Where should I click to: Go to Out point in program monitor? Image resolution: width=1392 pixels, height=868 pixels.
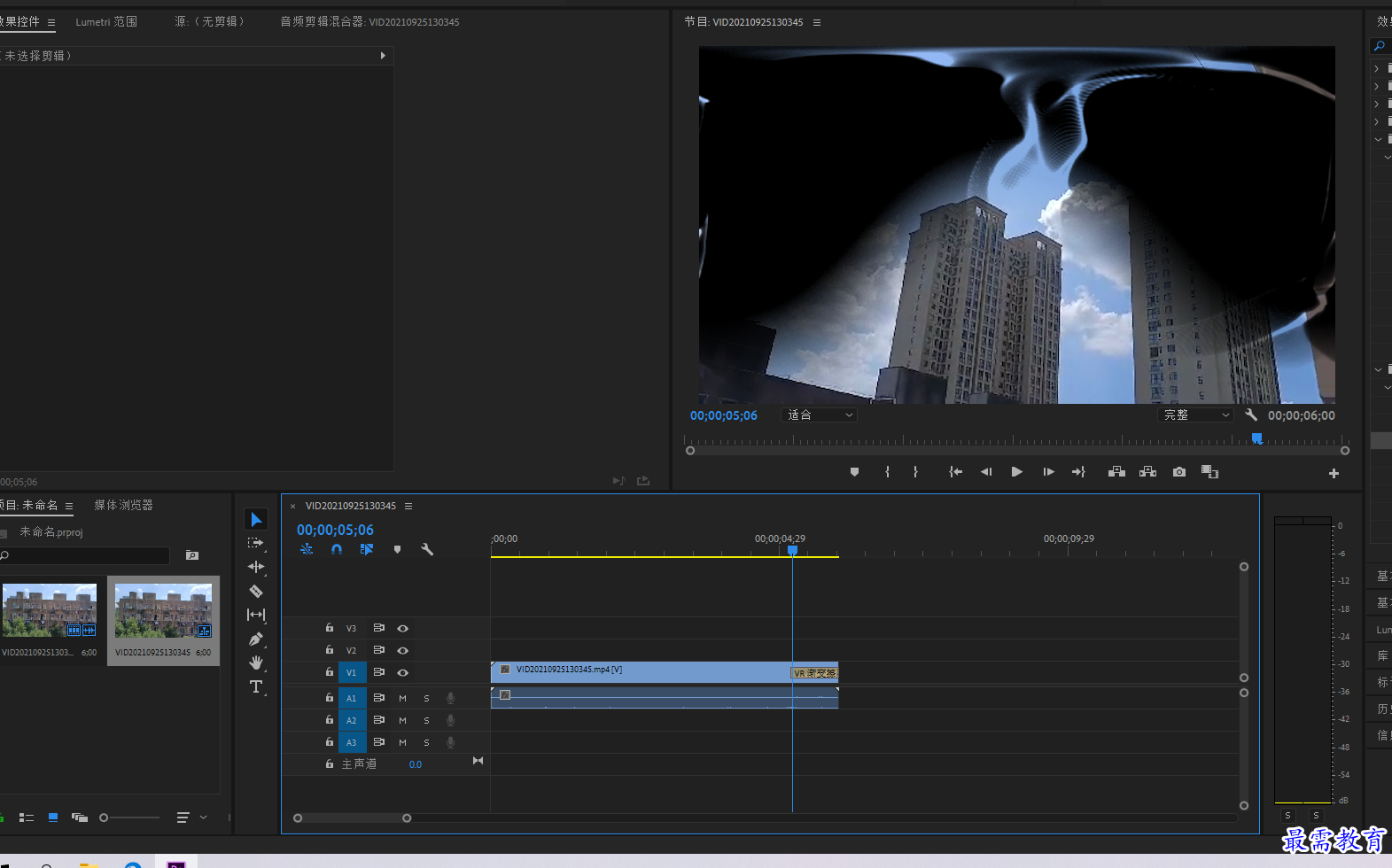click(x=1078, y=472)
